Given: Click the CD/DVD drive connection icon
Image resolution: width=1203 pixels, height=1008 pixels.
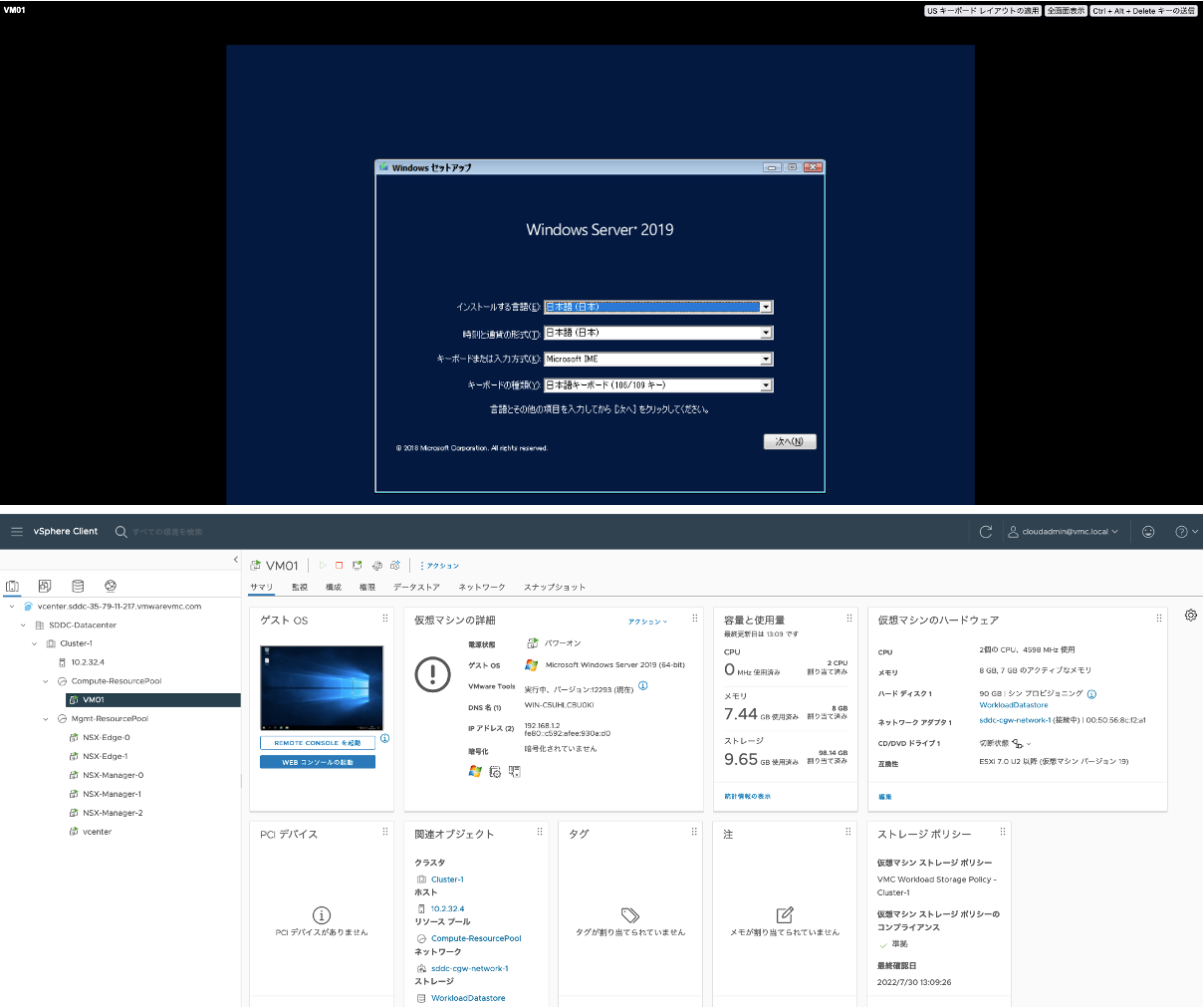Looking at the screenshot, I should coord(1018,744).
